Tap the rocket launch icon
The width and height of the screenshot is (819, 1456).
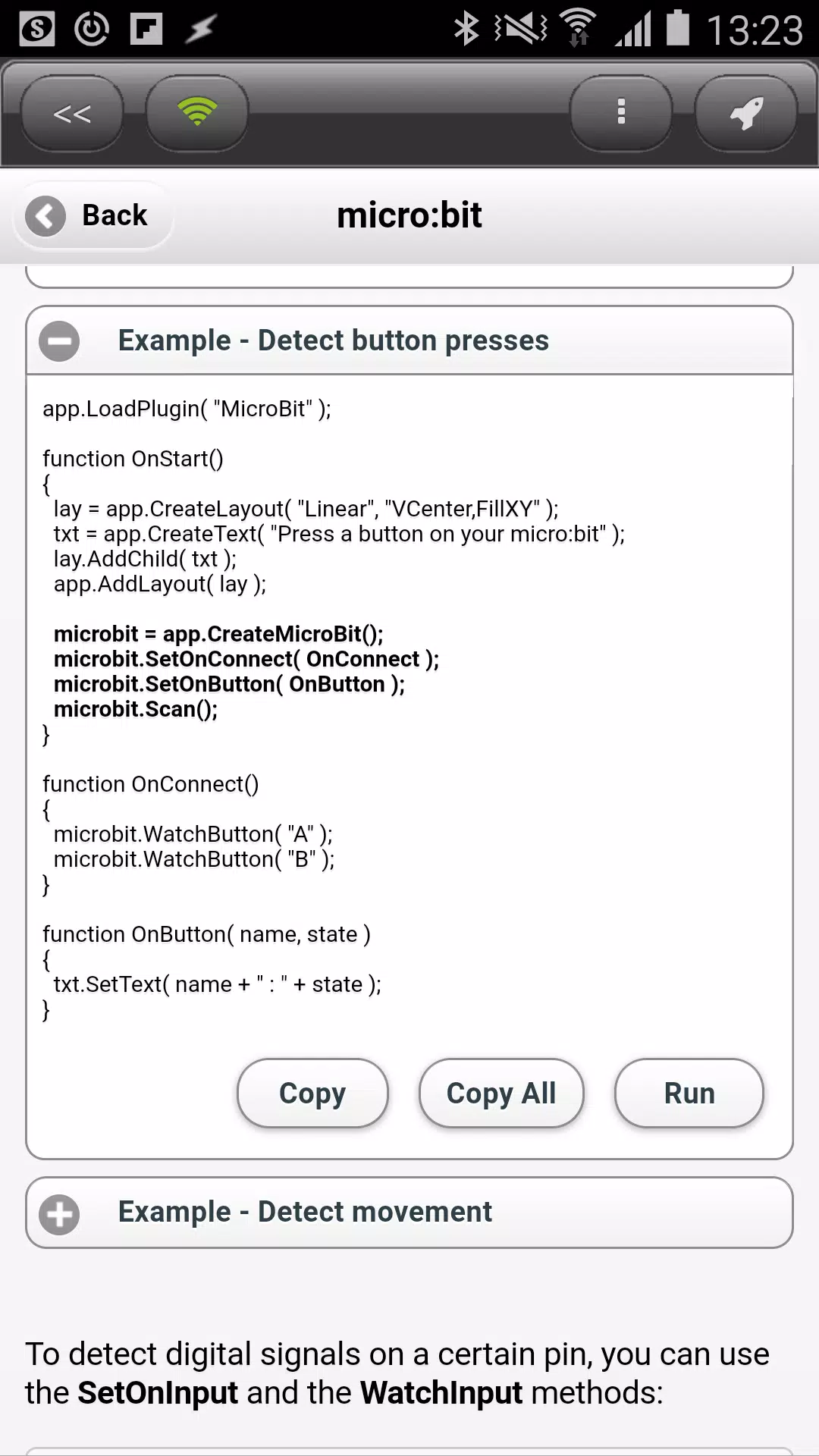tap(746, 113)
